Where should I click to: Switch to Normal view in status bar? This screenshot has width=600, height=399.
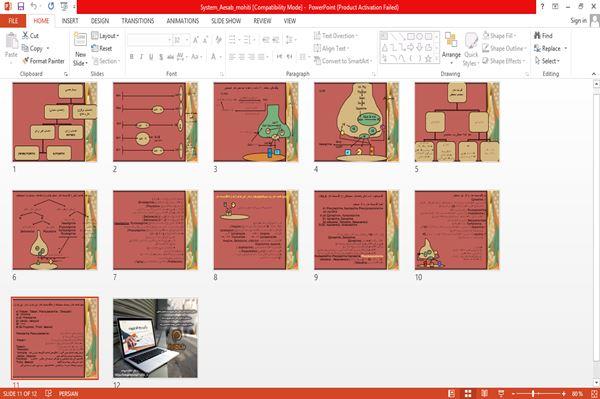pyautogui.click(x=452, y=393)
